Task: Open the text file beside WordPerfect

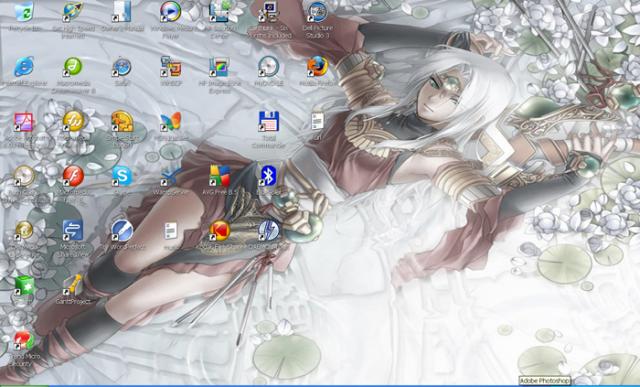Action: point(171,231)
